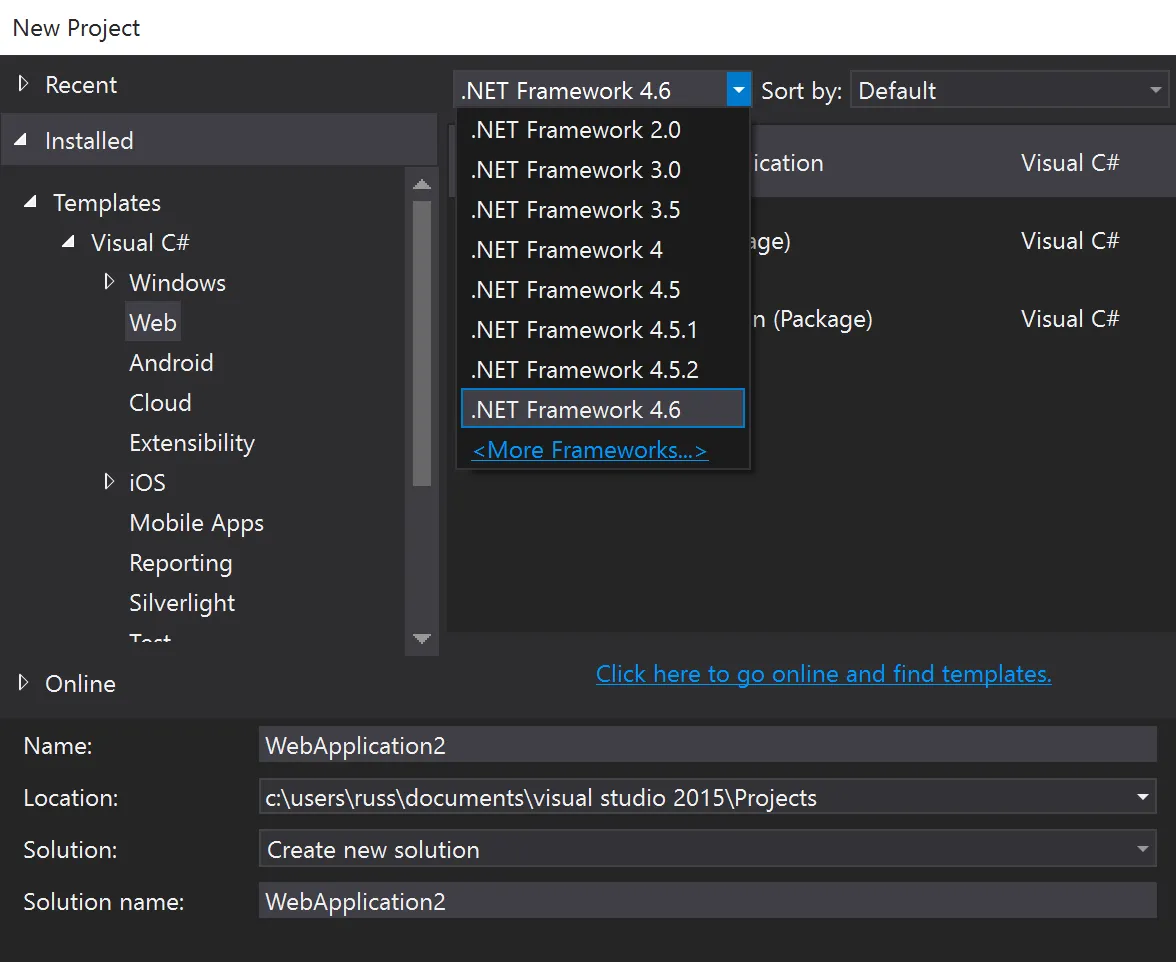
Task: Open the Solution dropdown
Action: tap(706, 850)
